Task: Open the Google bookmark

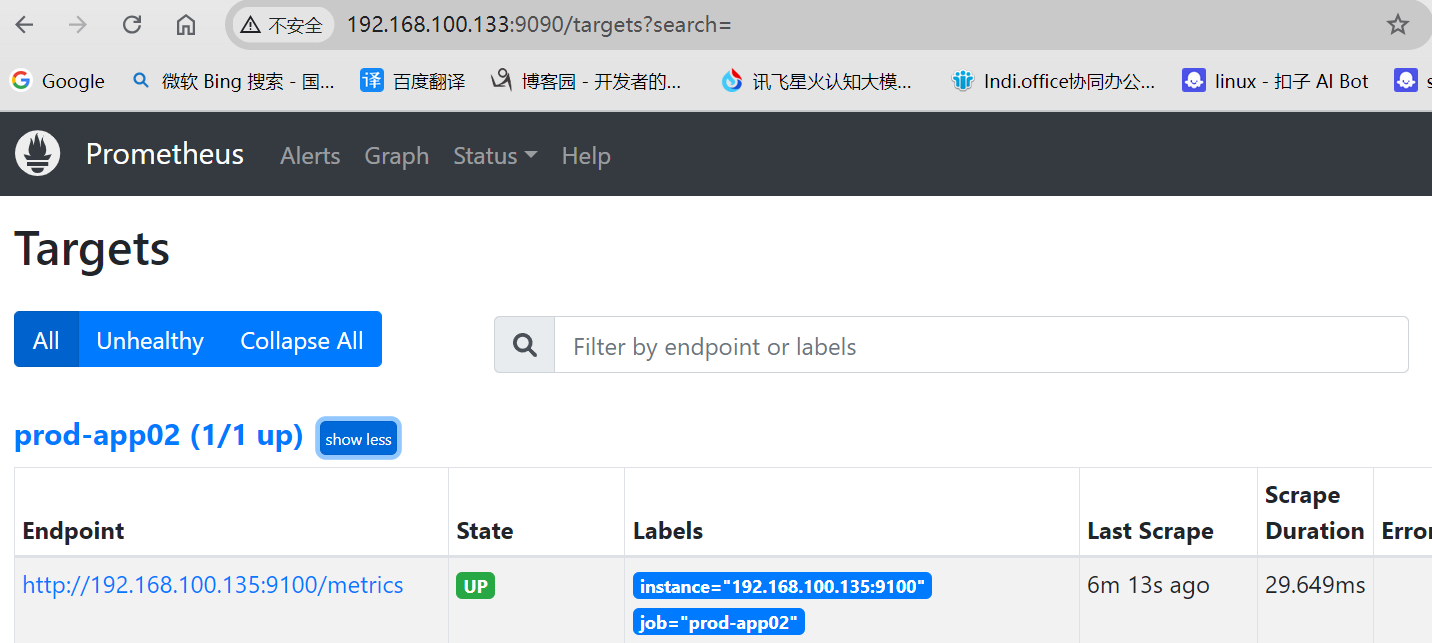Action: click(x=58, y=81)
